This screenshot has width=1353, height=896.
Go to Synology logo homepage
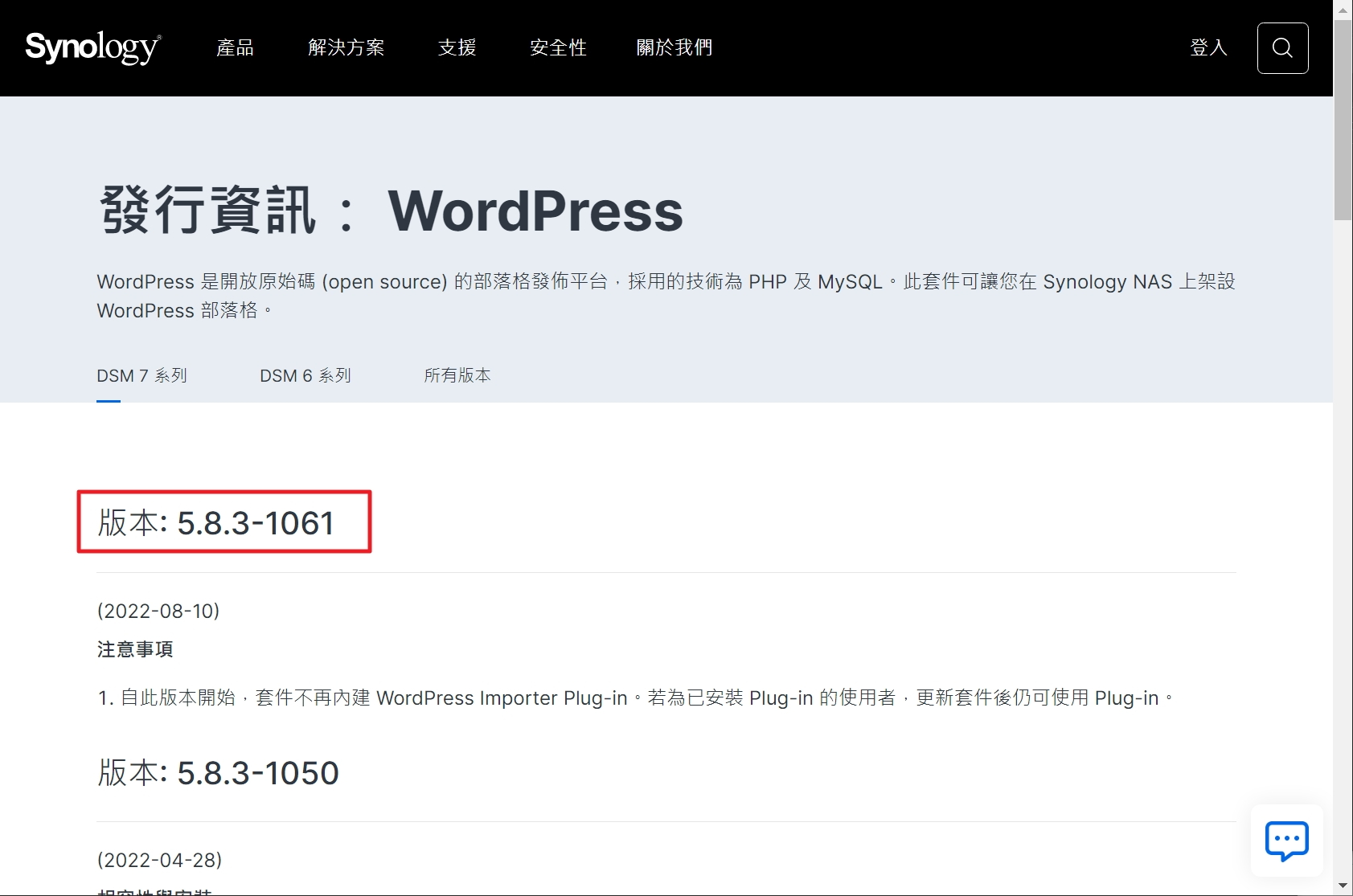pos(93,48)
